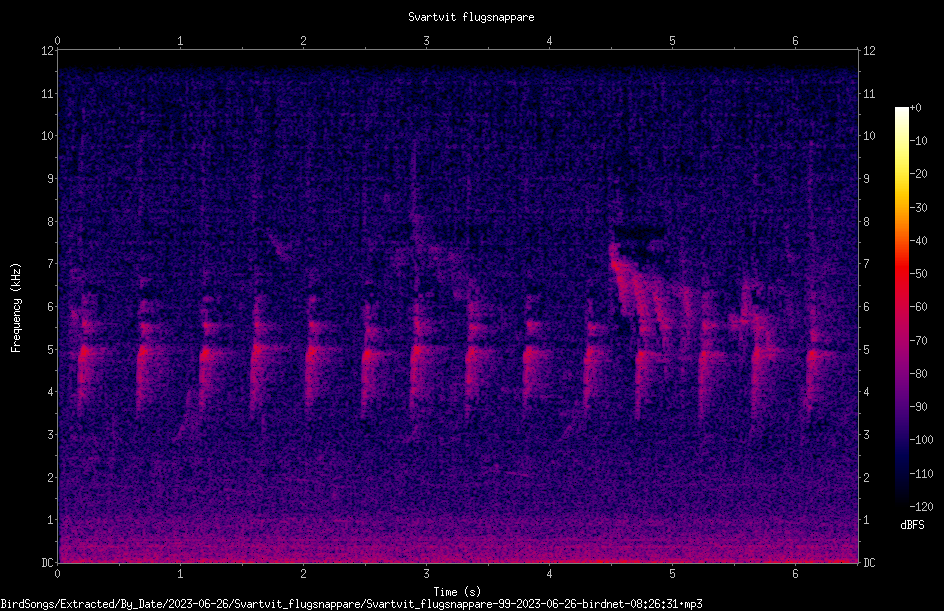Screen dimensions: 944x611
Task: Click the '-80' value on the color scale
Action: tap(918, 374)
